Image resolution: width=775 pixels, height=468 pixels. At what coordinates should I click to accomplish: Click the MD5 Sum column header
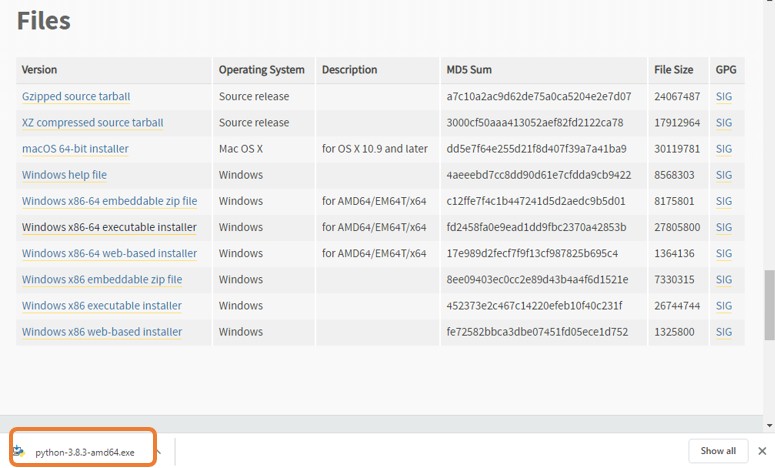coord(469,70)
